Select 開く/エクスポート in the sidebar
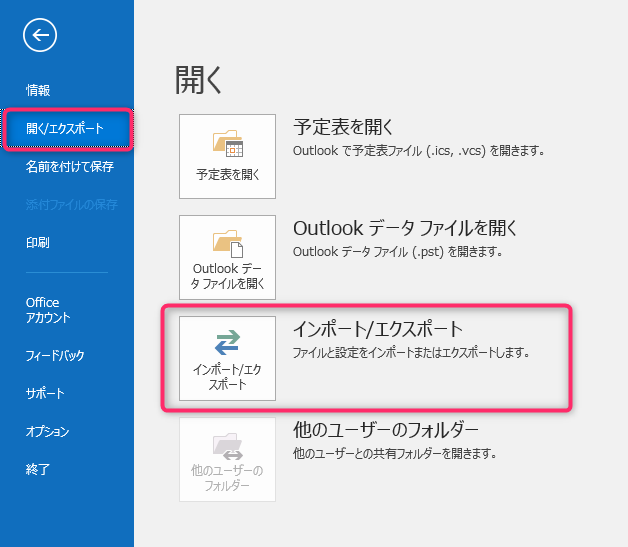The width and height of the screenshot is (628, 547). point(67,129)
